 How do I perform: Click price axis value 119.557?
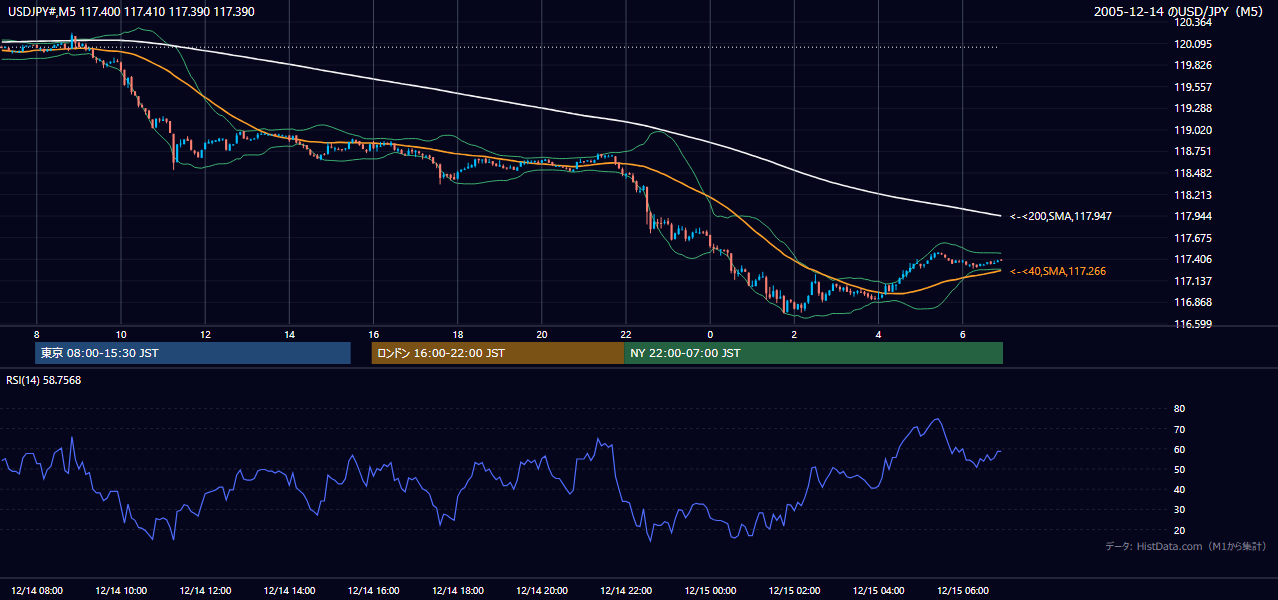click(x=1192, y=87)
